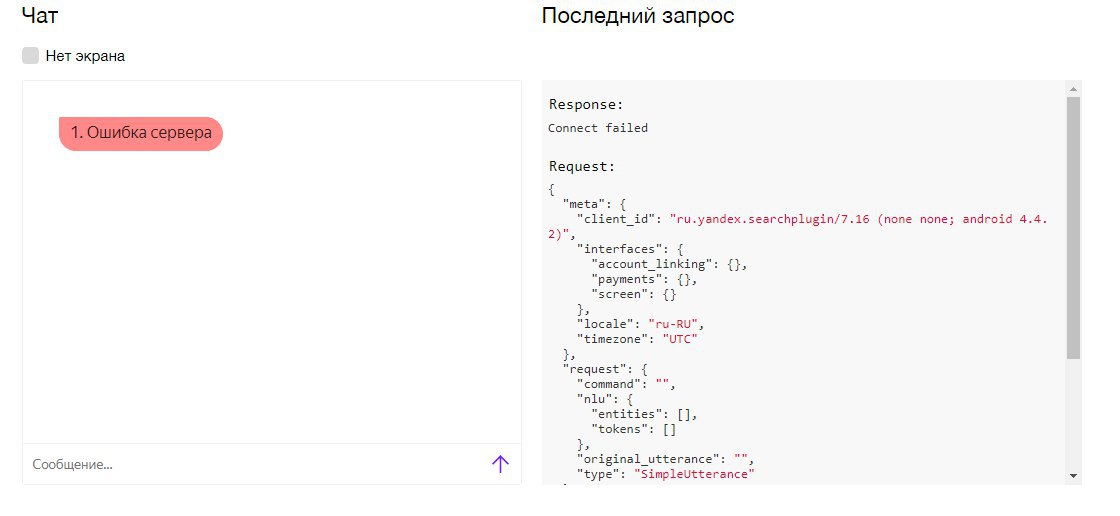1120x516 pixels.
Task: Click the "Нет экрана" label text
Action: tap(85, 56)
